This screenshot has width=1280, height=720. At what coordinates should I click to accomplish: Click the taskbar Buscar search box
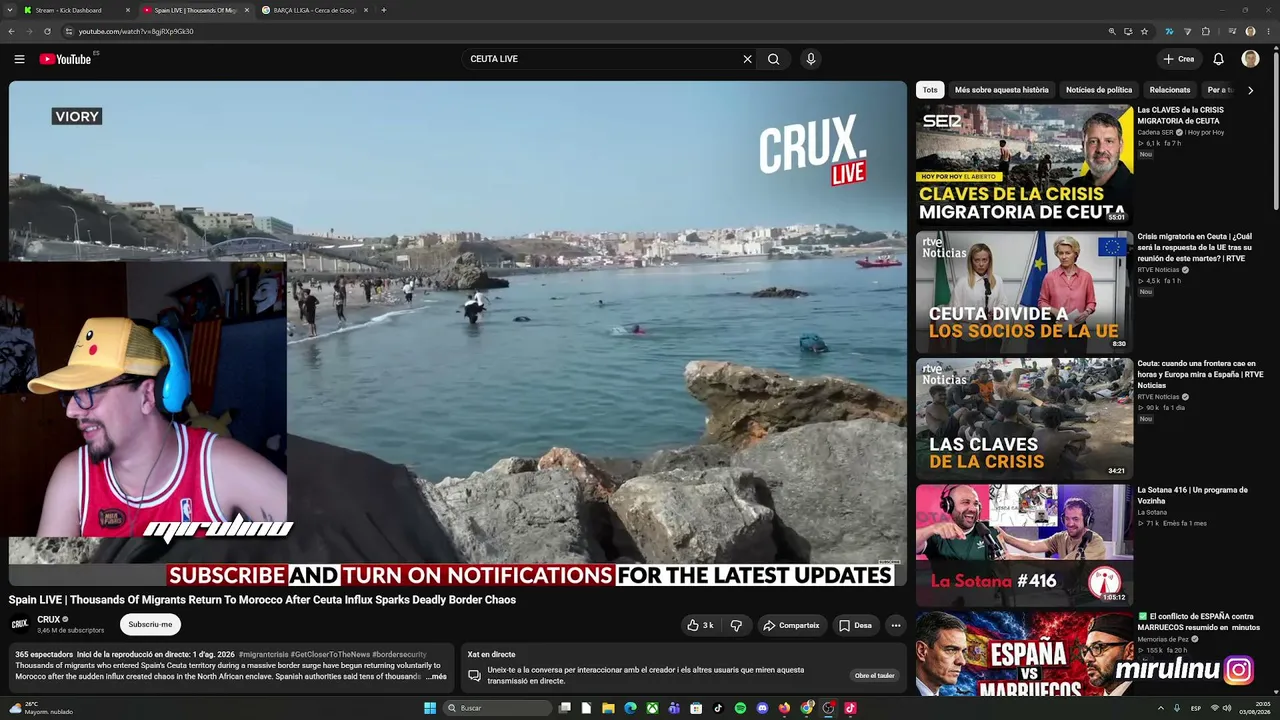tap(497, 708)
